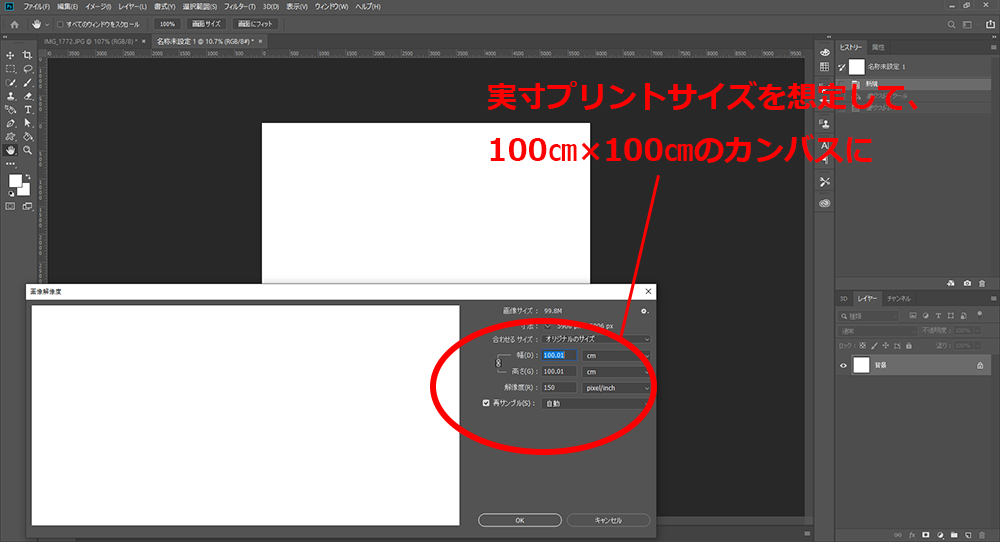Screen dimensions: 1000x542
Task: Click the 解像度 resolution input field
Action: (x=558, y=387)
